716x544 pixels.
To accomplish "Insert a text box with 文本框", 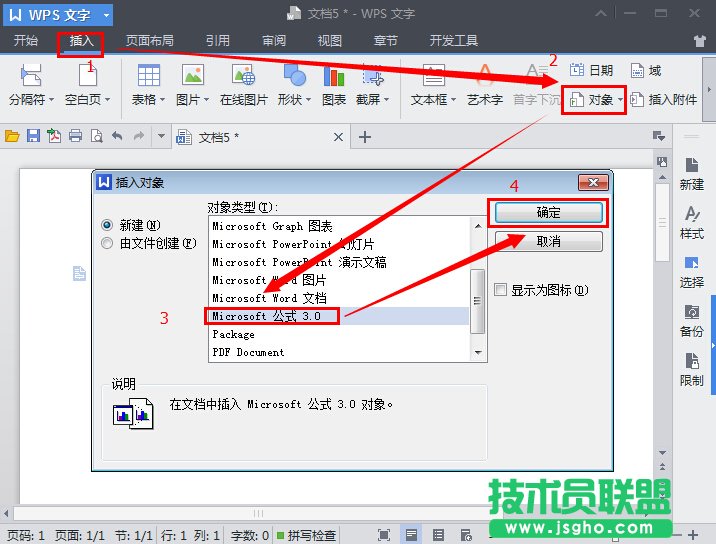I will [433, 75].
